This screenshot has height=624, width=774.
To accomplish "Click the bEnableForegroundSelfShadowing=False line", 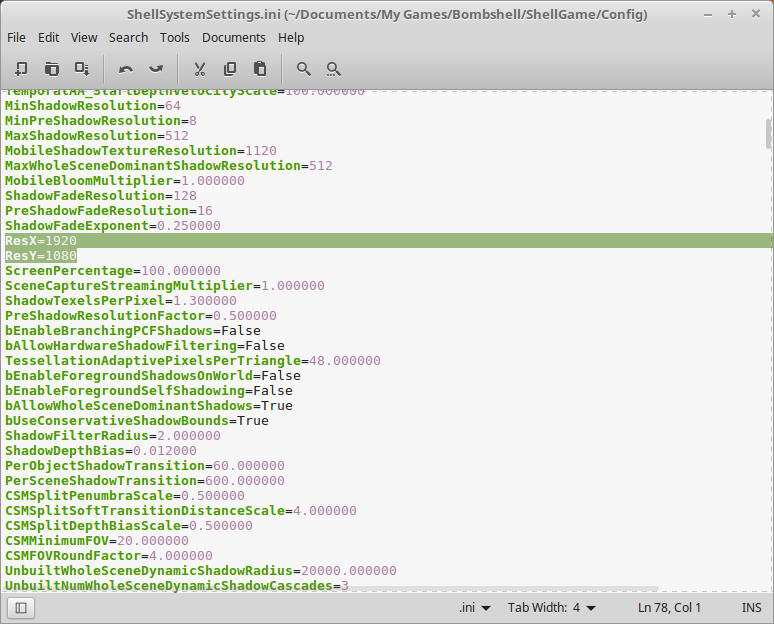I will pos(149,391).
